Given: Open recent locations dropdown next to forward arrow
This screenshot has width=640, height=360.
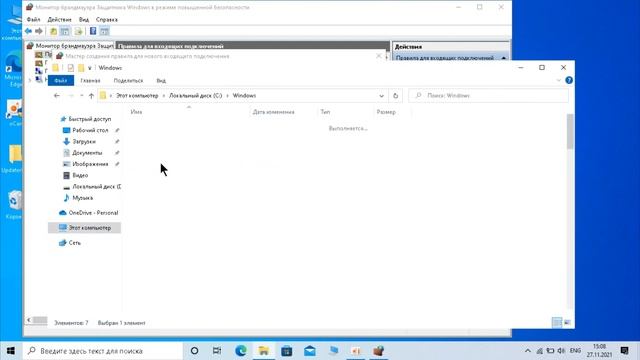Looking at the screenshot, I should click(82, 96).
